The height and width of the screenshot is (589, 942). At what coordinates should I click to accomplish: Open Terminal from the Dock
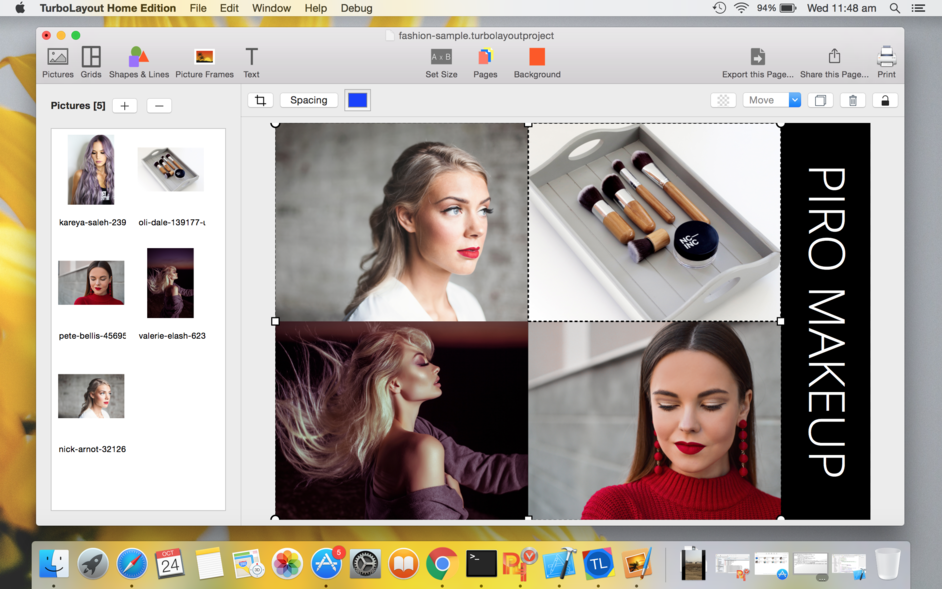click(x=481, y=564)
